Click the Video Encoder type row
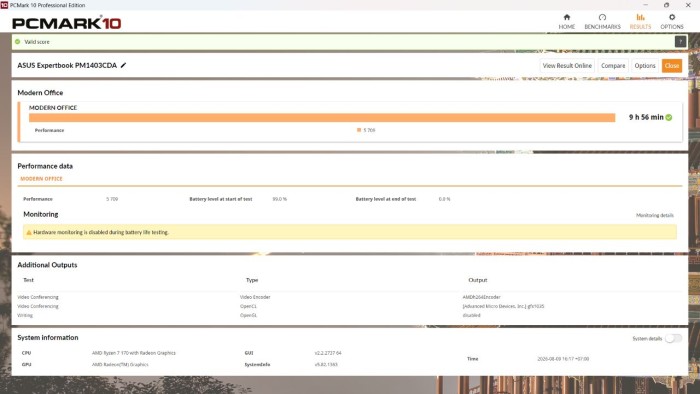Image resolution: width=700 pixels, height=394 pixels. (x=255, y=297)
